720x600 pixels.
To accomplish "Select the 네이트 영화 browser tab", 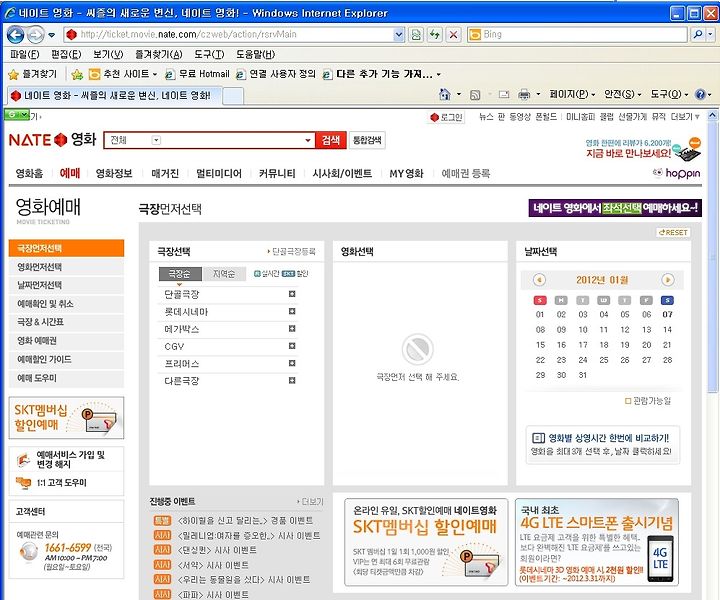I will point(115,95).
